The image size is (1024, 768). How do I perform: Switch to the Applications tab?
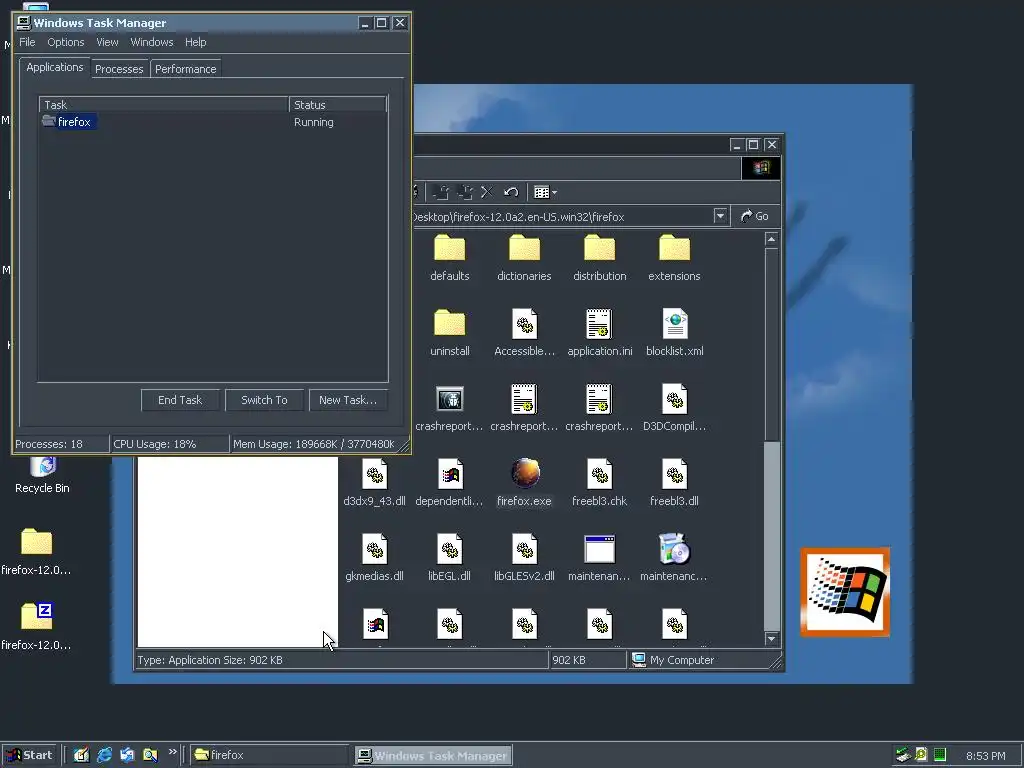click(x=55, y=67)
